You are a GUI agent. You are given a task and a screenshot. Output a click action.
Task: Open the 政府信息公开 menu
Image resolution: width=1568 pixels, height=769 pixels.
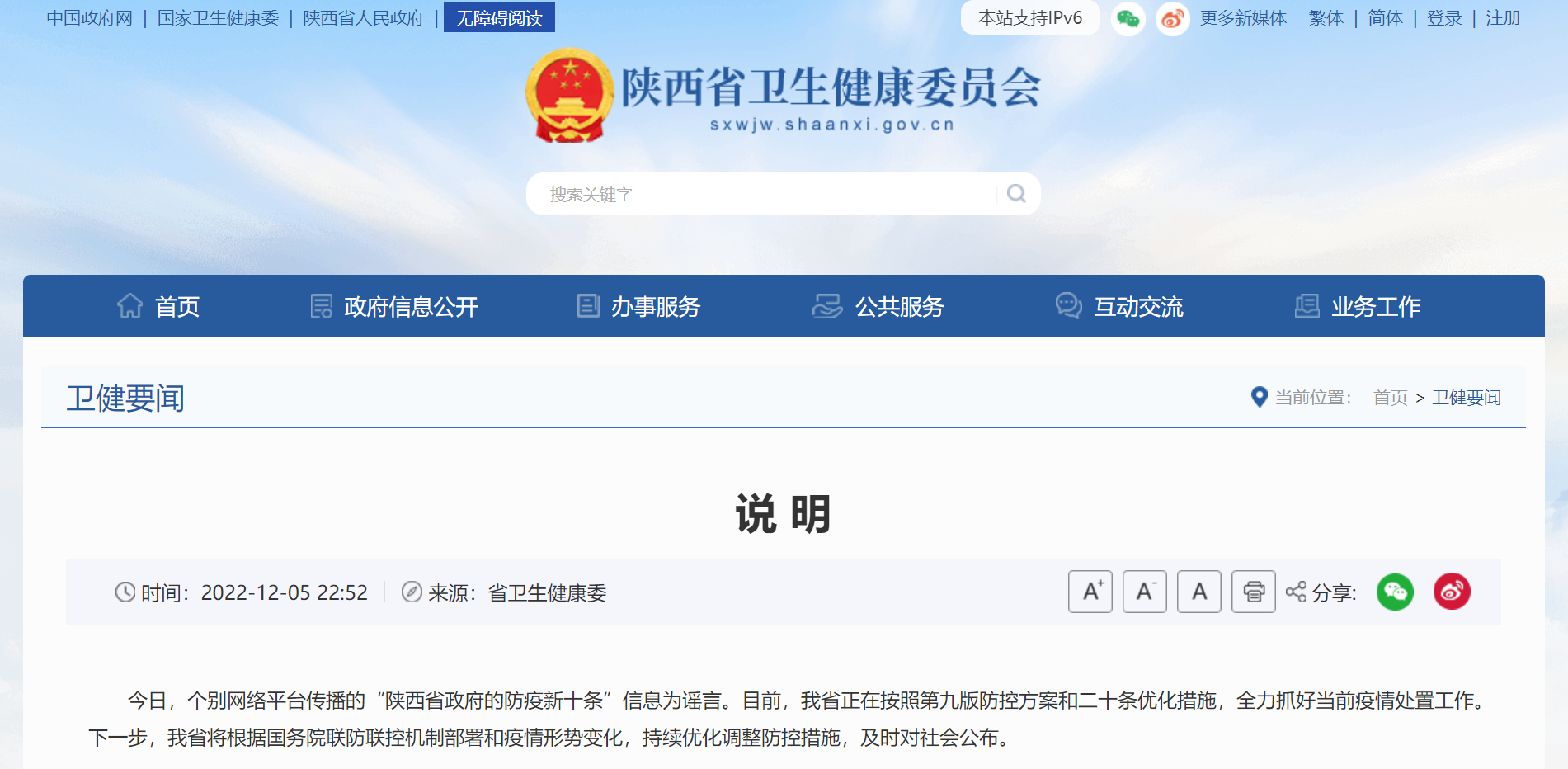coord(394,306)
